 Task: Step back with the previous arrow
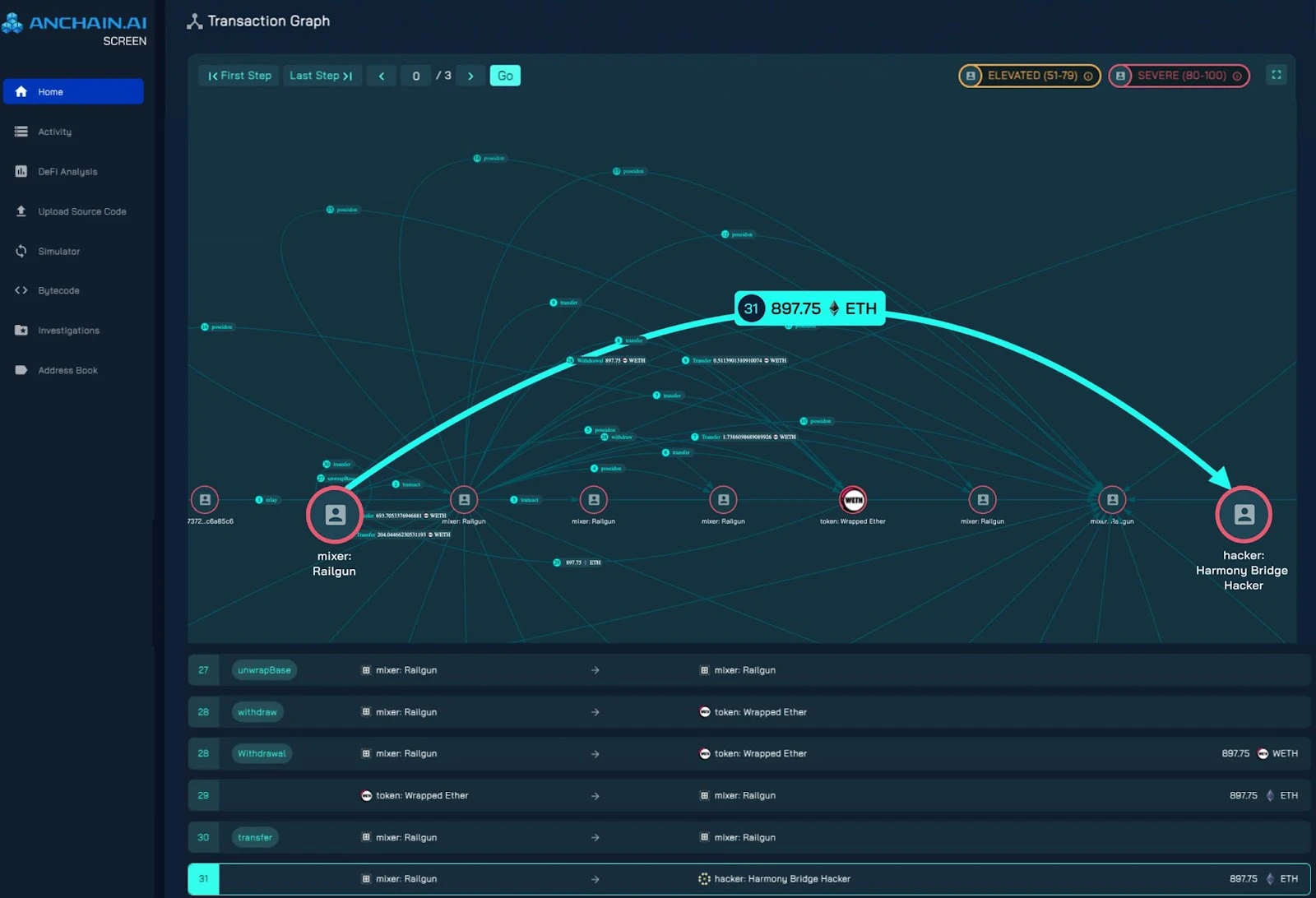[381, 75]
